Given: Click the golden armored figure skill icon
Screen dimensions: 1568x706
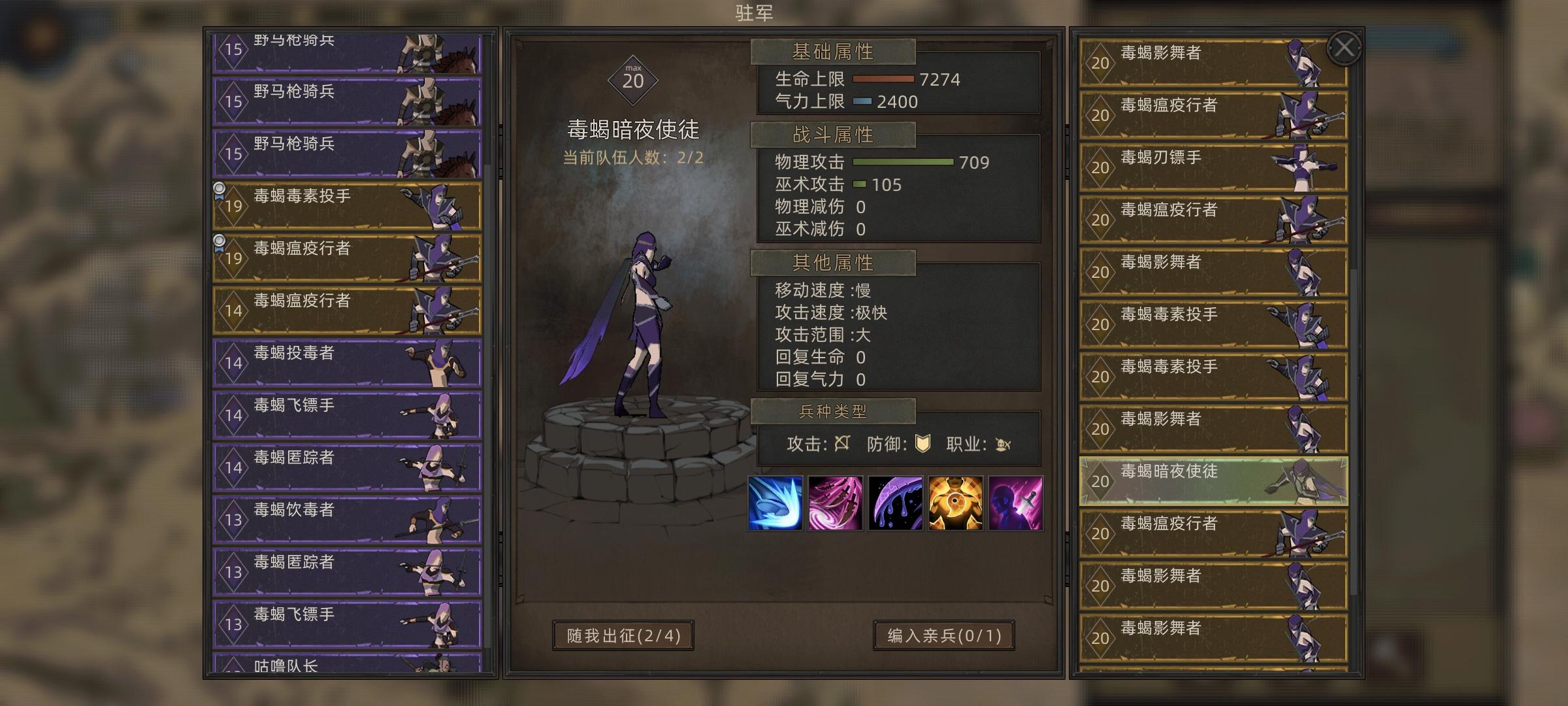Looking at the screenshot, I should (x=955, y=503).
